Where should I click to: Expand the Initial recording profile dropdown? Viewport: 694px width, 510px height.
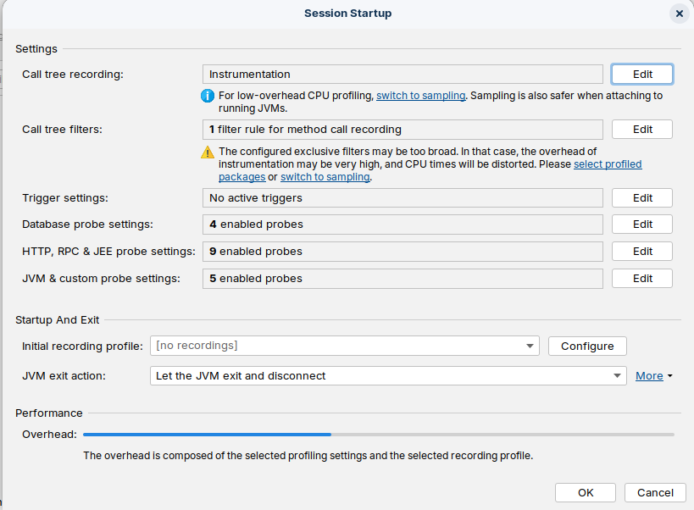[x=531, y=346]
